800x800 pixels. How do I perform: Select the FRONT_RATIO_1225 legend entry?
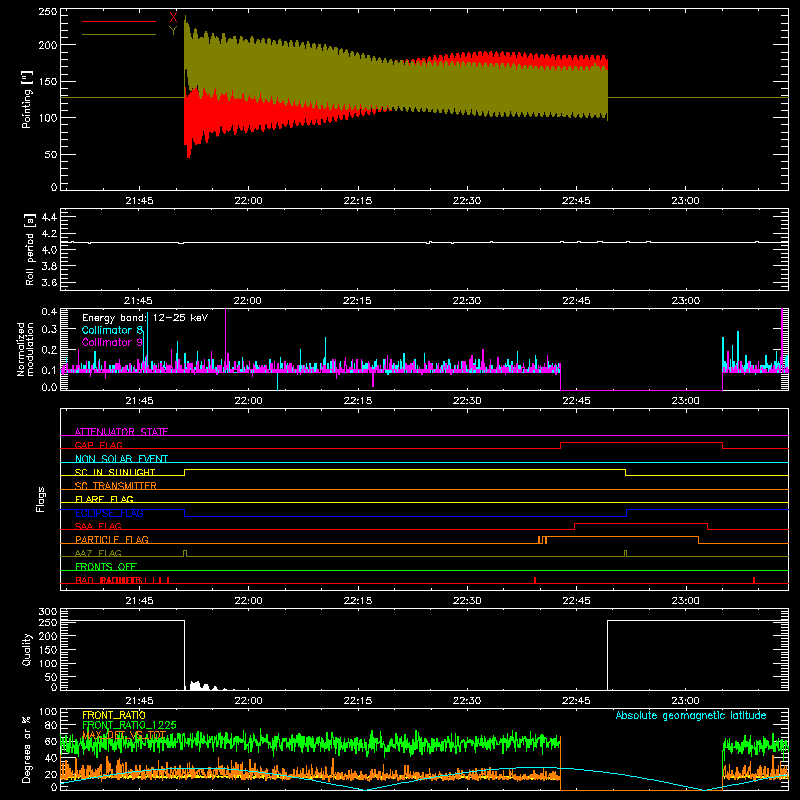tap(130, 725)
